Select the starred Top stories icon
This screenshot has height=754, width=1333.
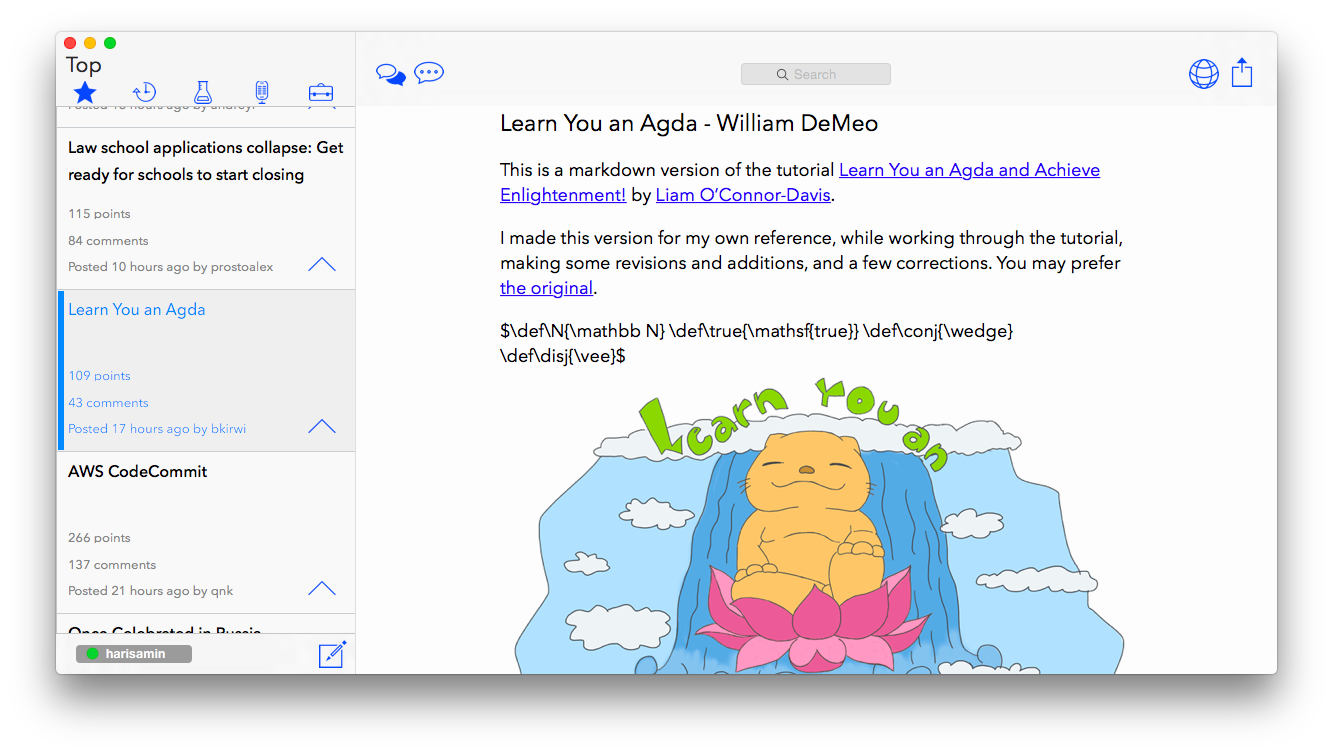(84, 92)
